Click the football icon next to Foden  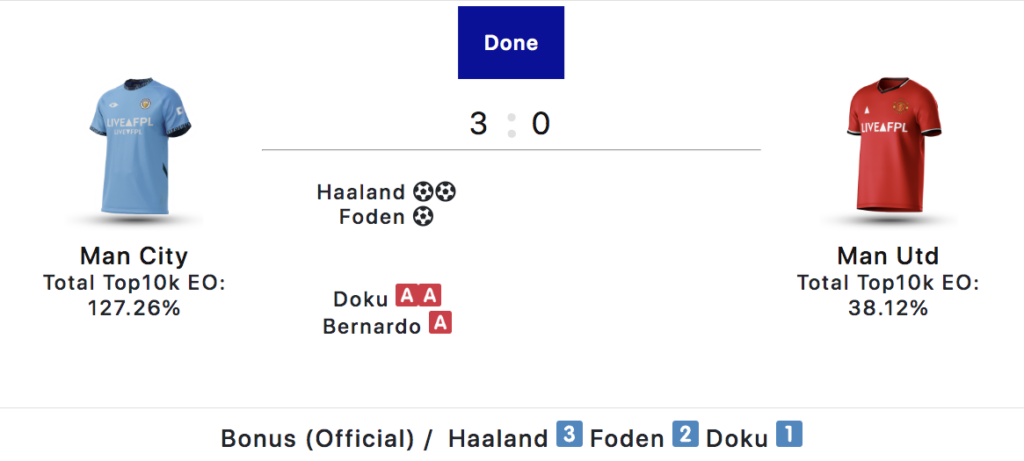423,215
